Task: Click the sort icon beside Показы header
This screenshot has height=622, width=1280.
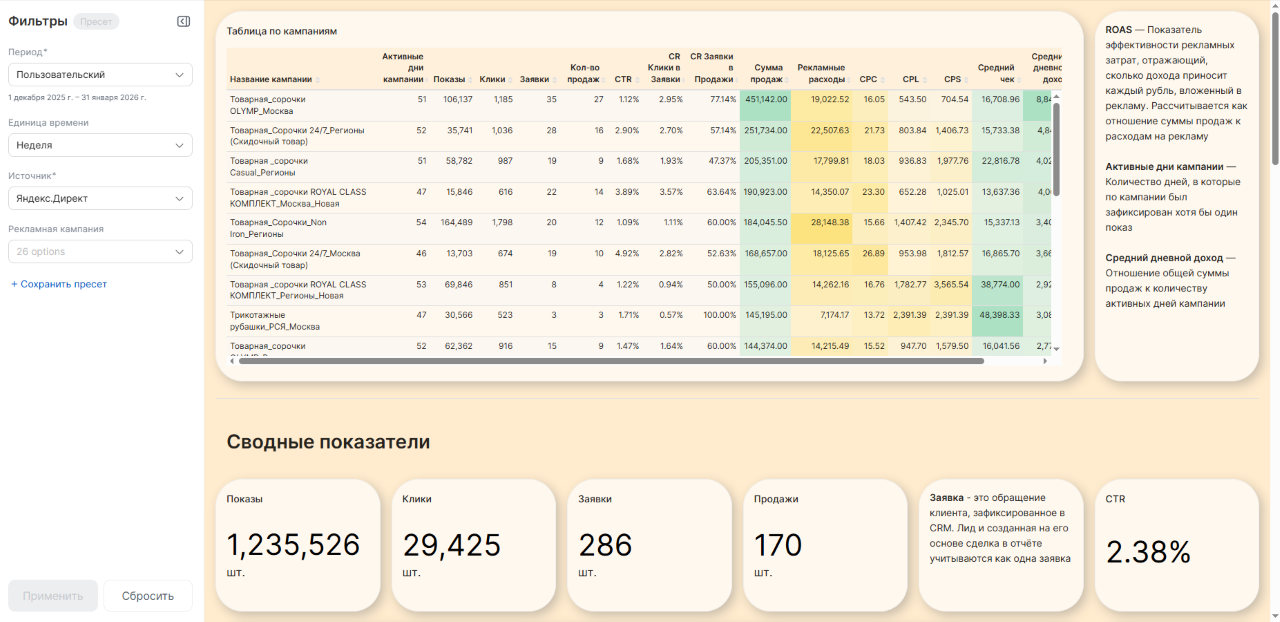Action: point(470,80)
